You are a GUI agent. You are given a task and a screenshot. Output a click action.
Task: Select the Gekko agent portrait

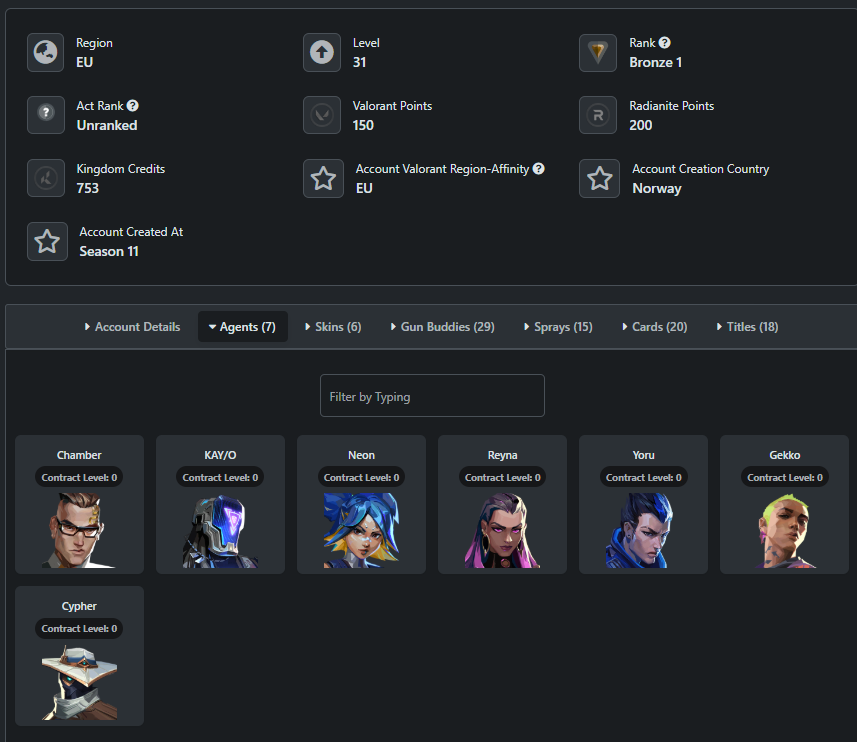pyautogui.click(x=784, y=530)
